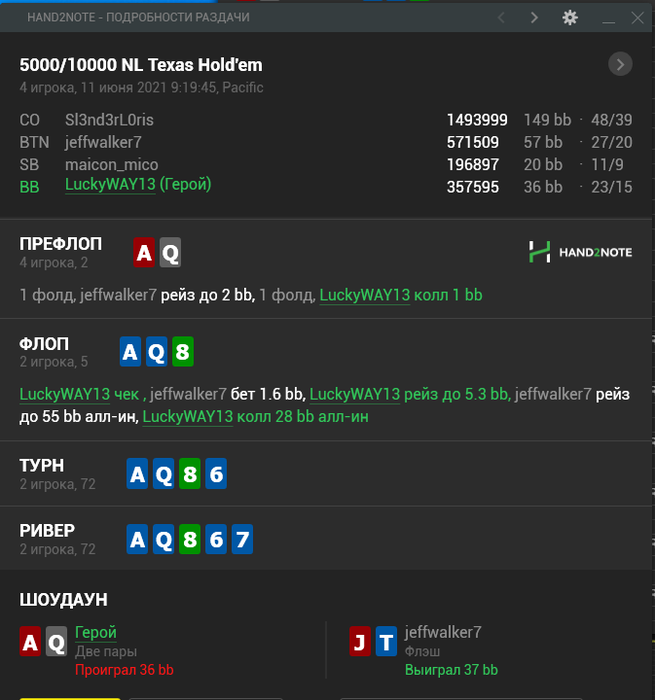Click the date line '11 июня 2021 9:19:45, Pacific'

[172, 87]
